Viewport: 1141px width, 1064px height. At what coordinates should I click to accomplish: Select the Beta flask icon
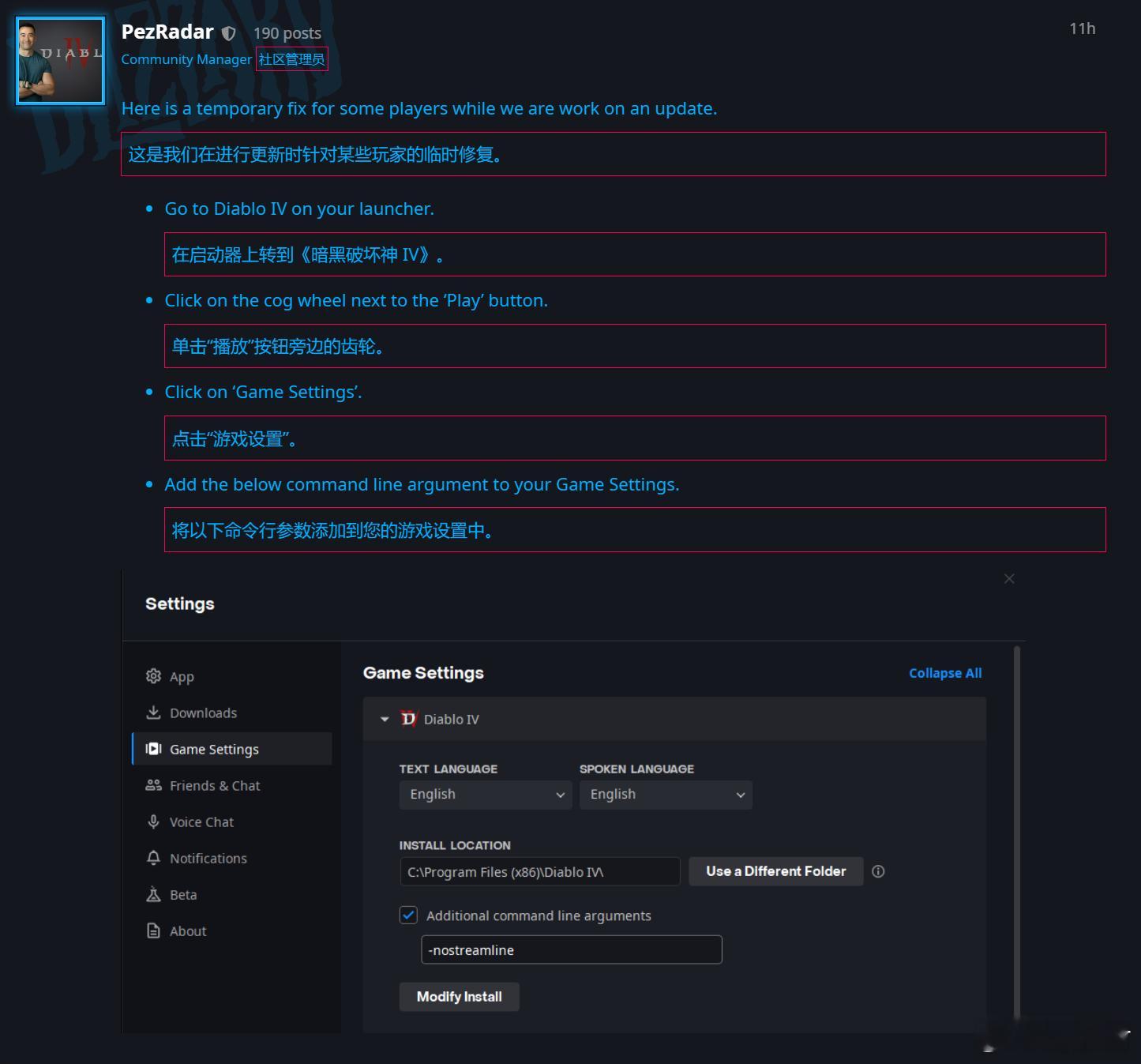pyautogui.click(x=153, y=894)
